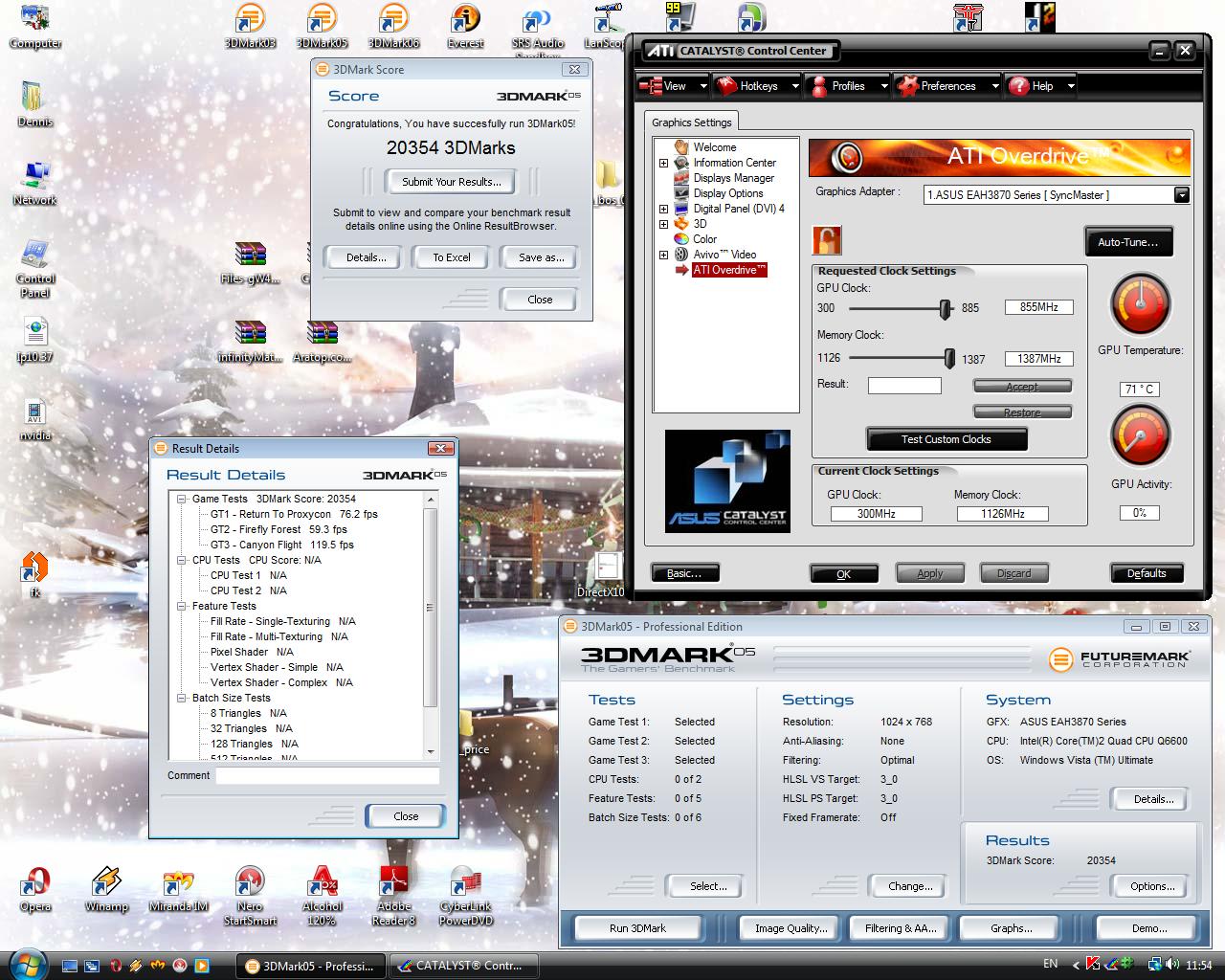Open the 3DMark05 desktop shortcut

pyautogui.click(x=322, y=26)
